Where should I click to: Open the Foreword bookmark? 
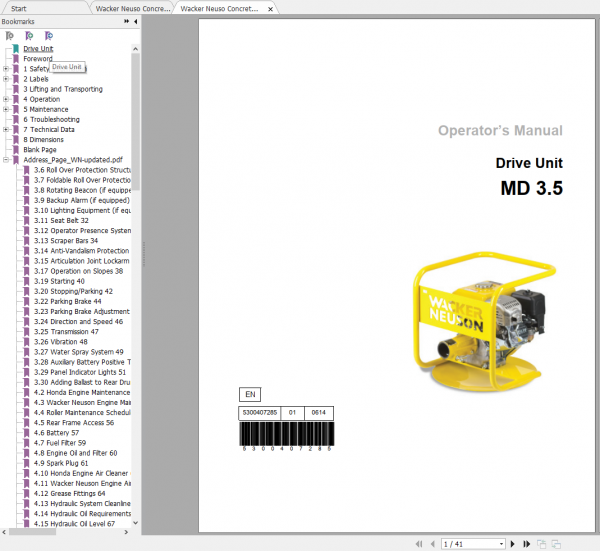coord(38,59)
